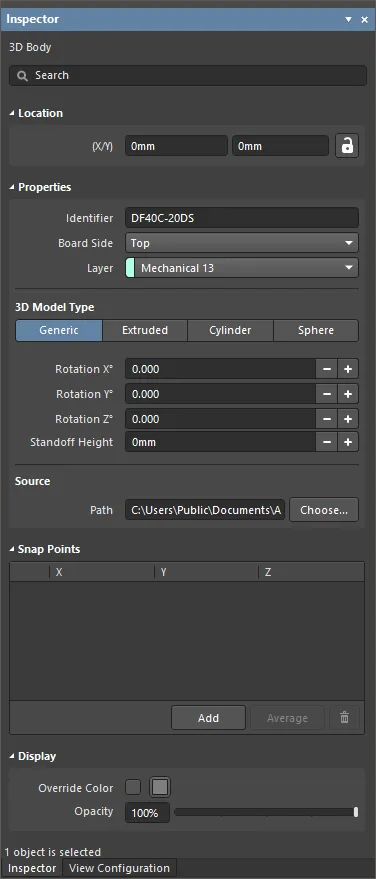Viewport: 376px width, 879px height.
Task: Collapse the Properties section
Action: pyautogui.click(x=12, y=187)
